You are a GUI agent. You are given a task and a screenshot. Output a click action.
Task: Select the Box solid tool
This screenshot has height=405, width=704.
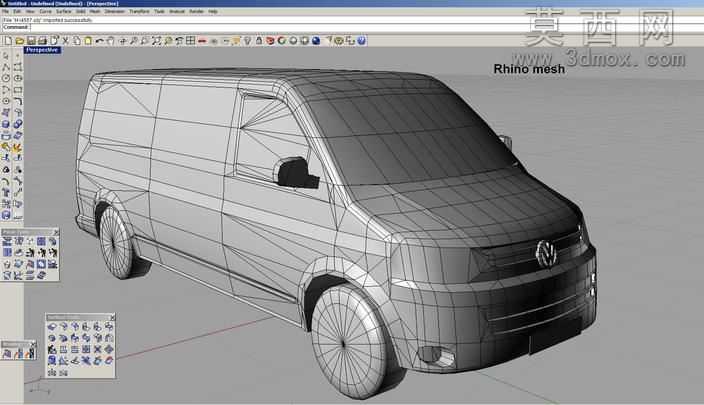[6, 124]
